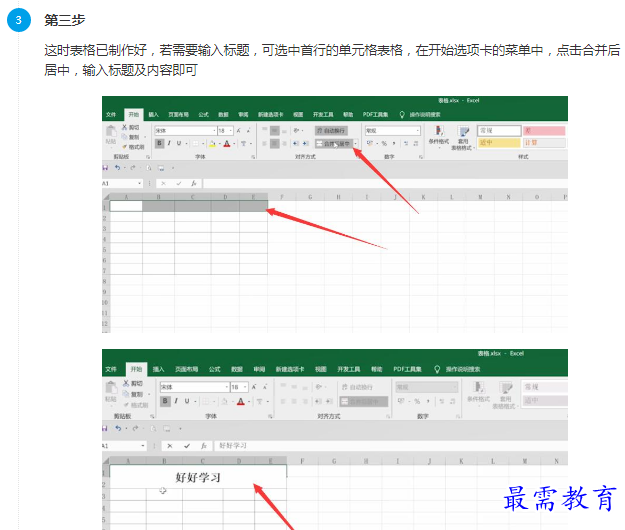This screenshot has width=625, height=530.
Task: Toggle Italic in the first Excel image
Action: (x=169, y=143)
